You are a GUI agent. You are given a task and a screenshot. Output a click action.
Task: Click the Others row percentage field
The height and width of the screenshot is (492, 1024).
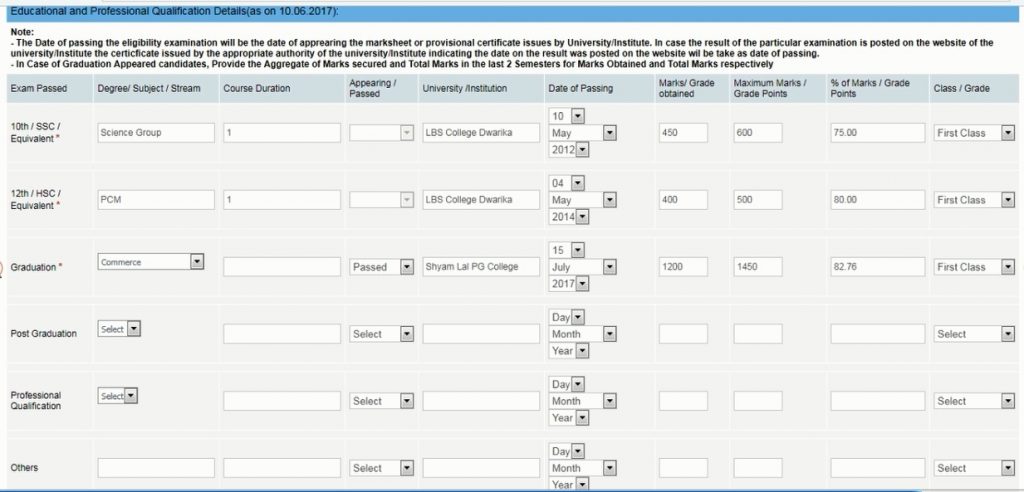pos(878,468)
